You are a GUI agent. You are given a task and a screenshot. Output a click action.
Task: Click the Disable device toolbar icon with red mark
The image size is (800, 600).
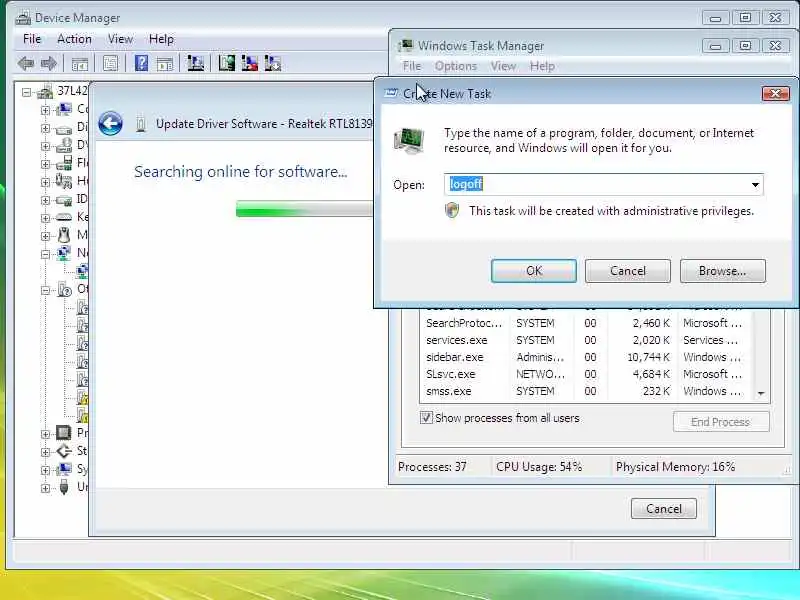coord(249,63)
